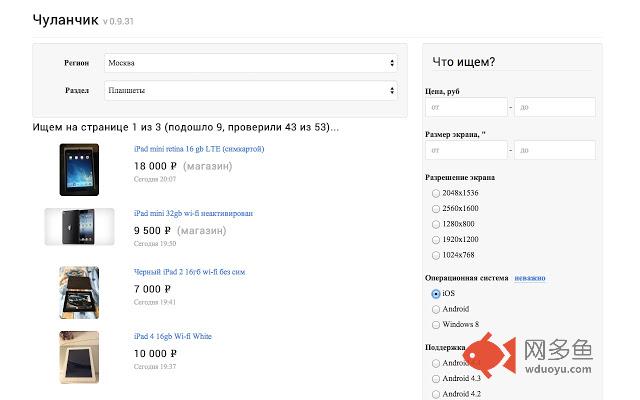The image size is (640, 400).
Task: Click the minimum price 'от' field
Action: pyautogui.click(x=466, y=107)
